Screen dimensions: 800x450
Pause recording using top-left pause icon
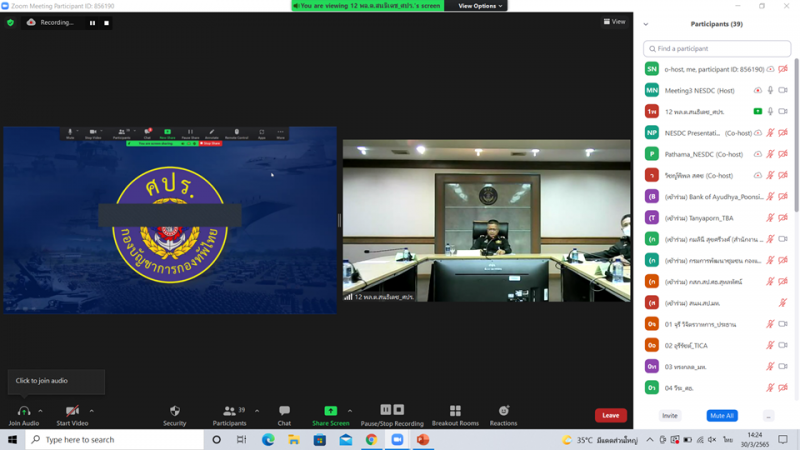point(92,23)
